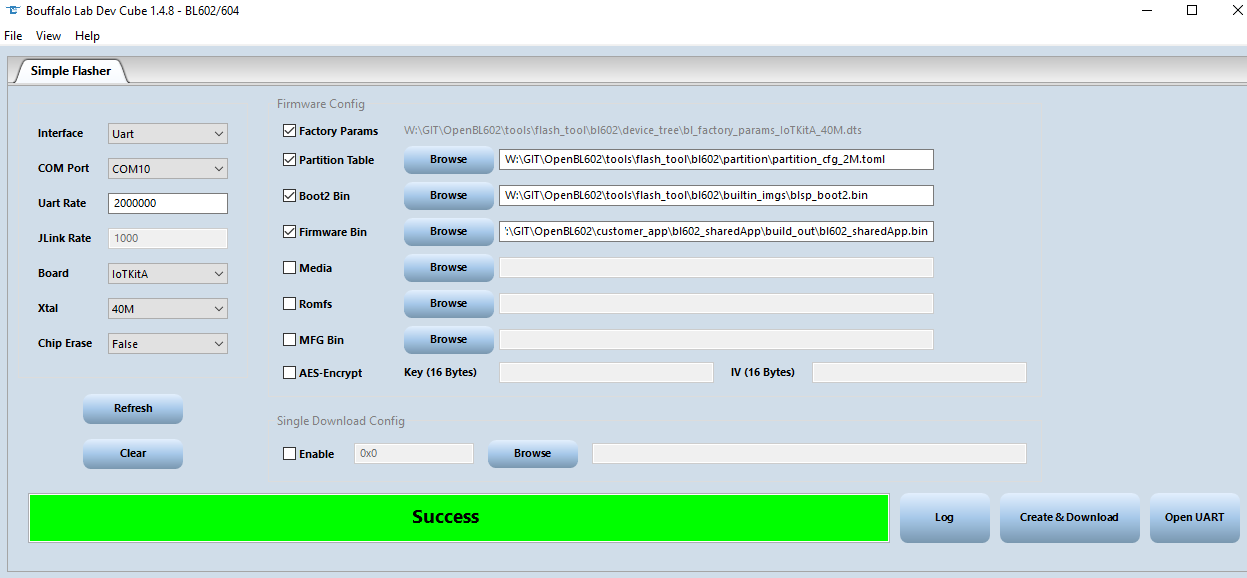
Task: Browse for the Boot2 Bin file
Action: pyautogui.click(x=448, y=196)
